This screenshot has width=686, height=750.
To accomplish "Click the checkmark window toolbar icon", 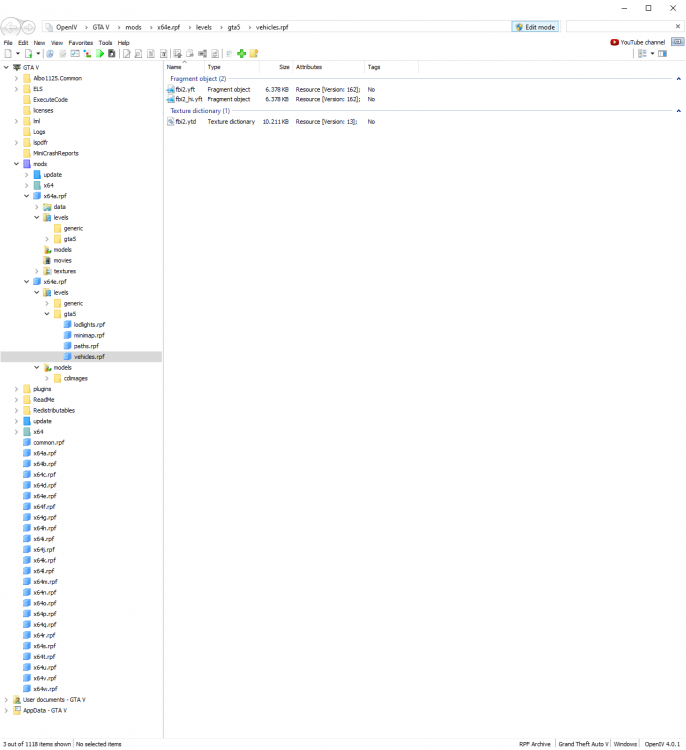I will click(x=75, y=54).
